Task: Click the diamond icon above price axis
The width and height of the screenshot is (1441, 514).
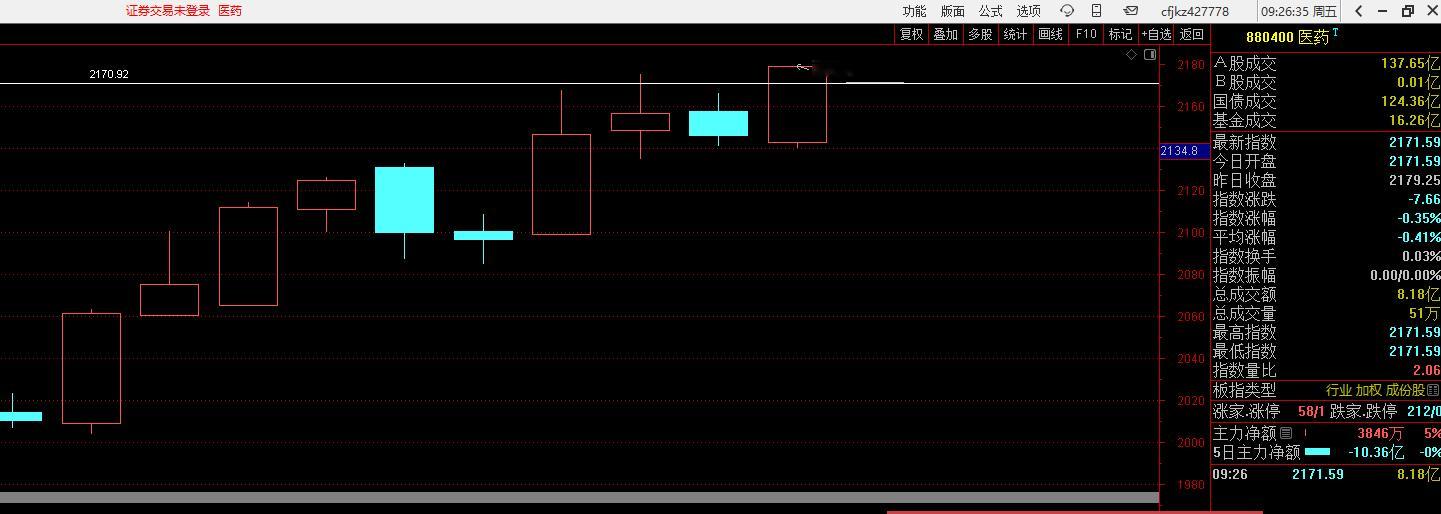Action: click(1132, 55)
